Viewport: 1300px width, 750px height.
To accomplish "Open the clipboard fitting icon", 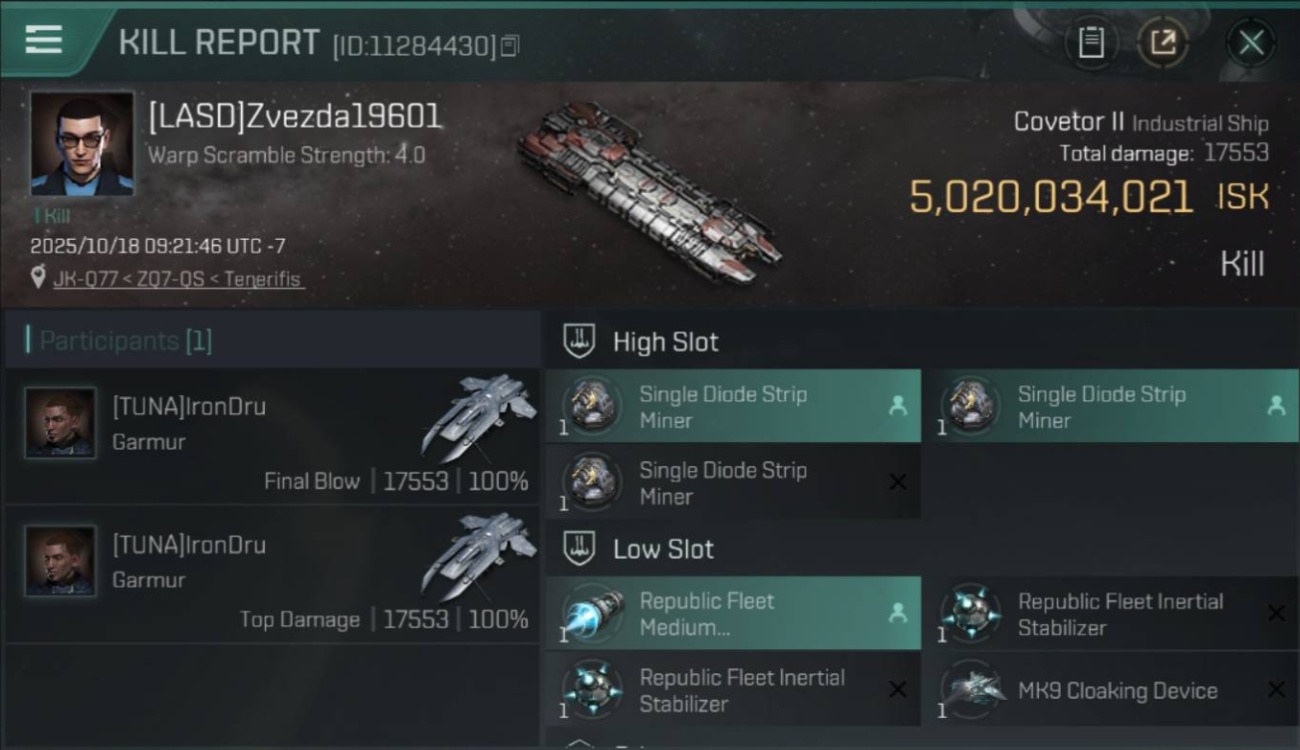I will 1091,43.
